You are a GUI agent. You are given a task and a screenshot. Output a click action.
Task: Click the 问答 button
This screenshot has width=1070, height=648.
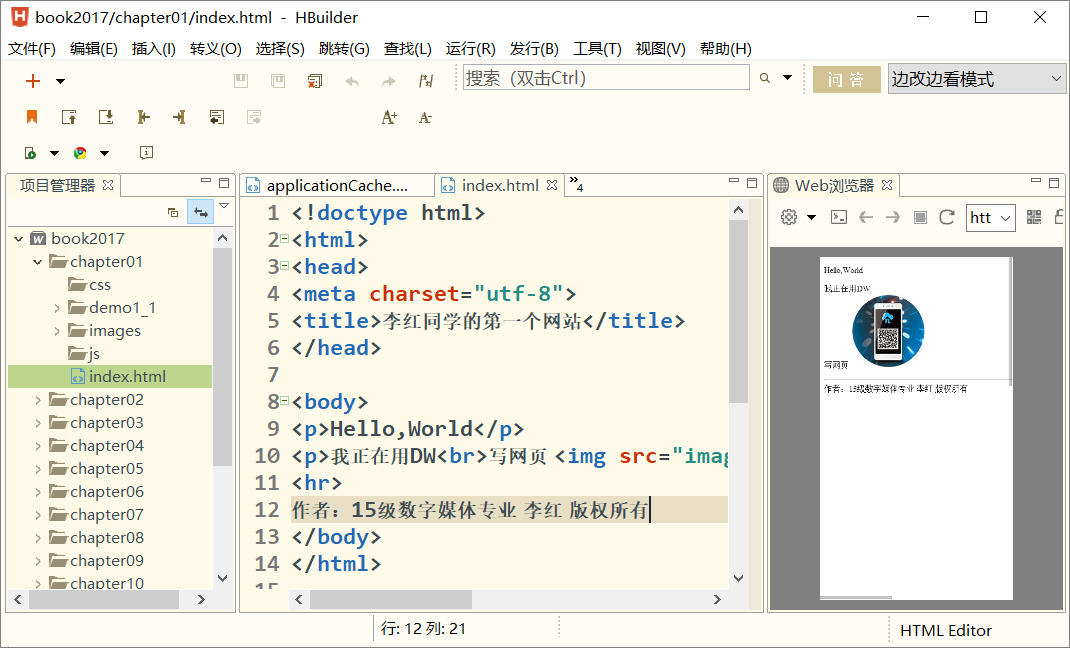tap(846, 80)
